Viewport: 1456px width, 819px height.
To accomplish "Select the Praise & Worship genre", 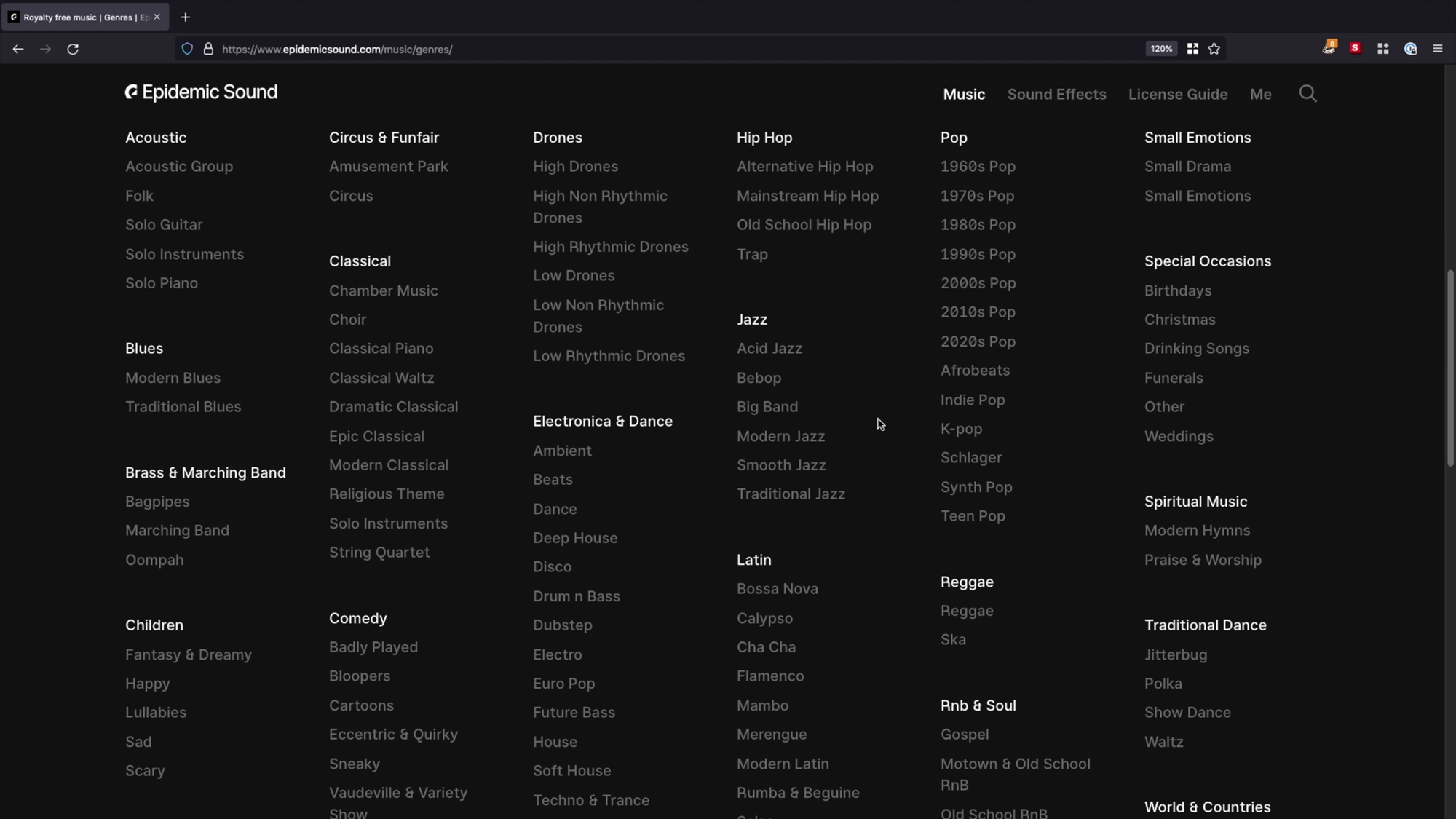I will 1203,560.
